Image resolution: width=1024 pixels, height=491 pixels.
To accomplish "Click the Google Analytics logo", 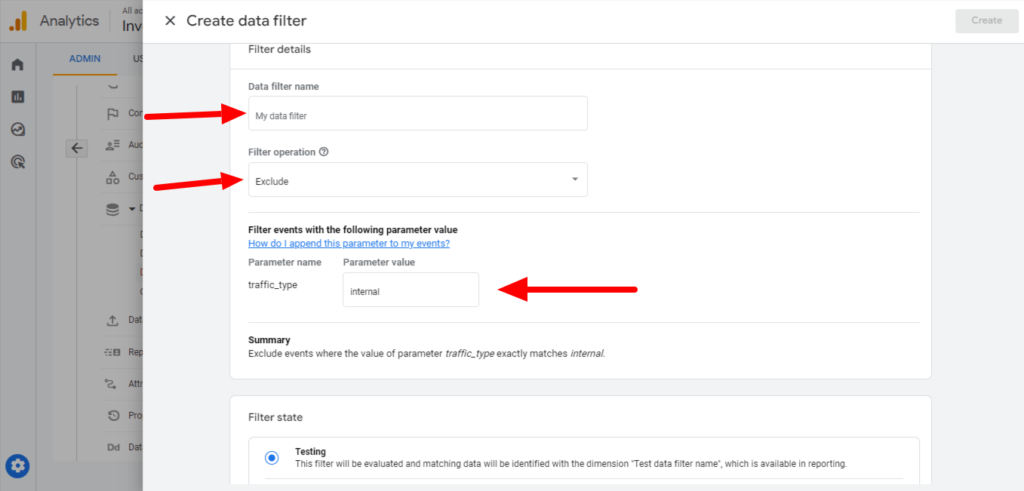I will [18, 21].
